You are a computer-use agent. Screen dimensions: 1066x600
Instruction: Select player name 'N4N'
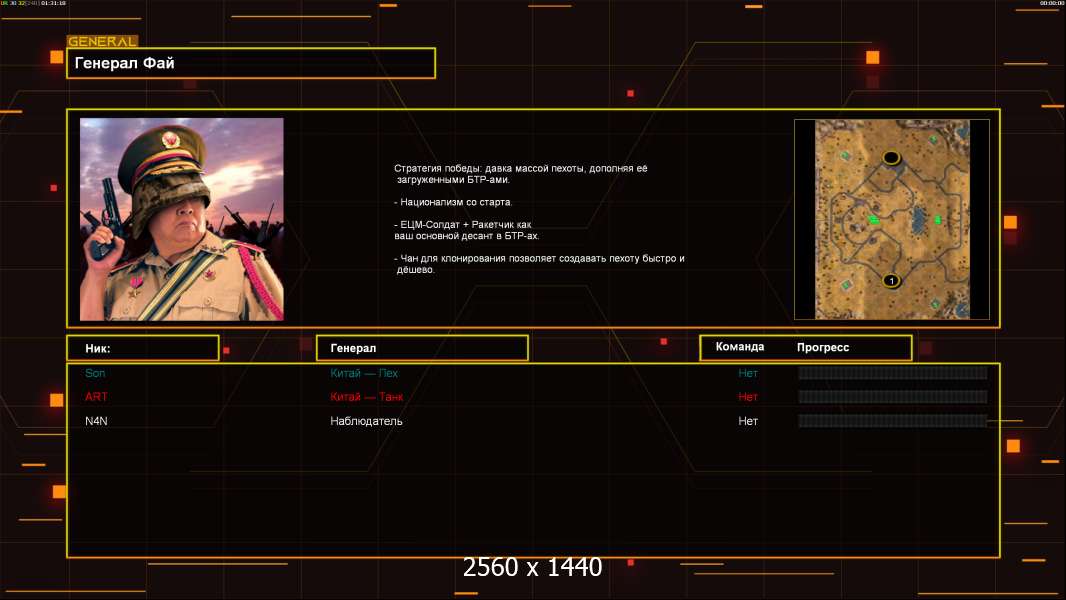click(x=96, y=421)
